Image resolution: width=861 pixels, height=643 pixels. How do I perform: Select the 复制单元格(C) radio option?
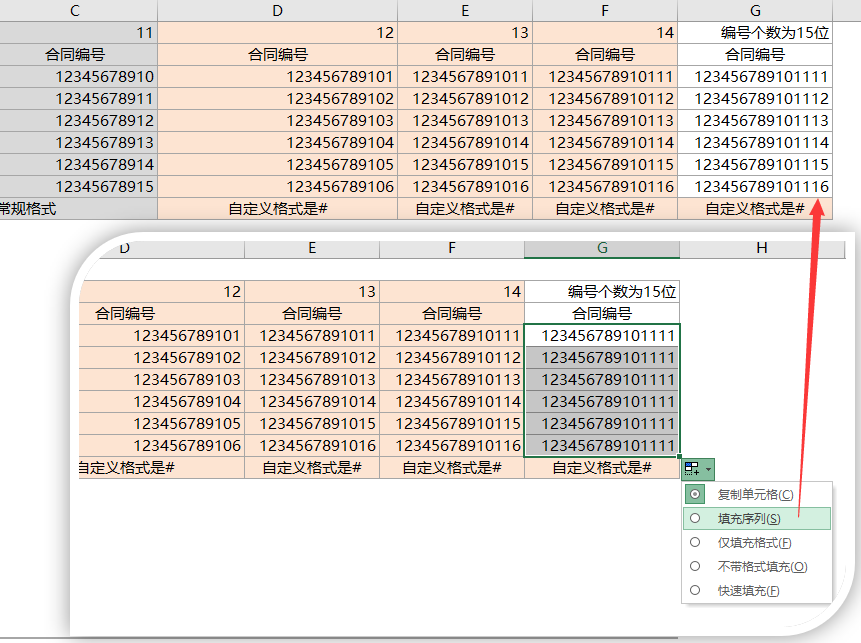(x=757, y=494)
